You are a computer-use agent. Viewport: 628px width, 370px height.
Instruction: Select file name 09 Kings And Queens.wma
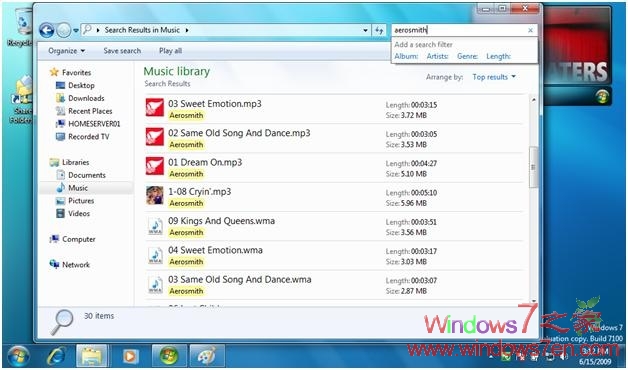tap(221, 221)
